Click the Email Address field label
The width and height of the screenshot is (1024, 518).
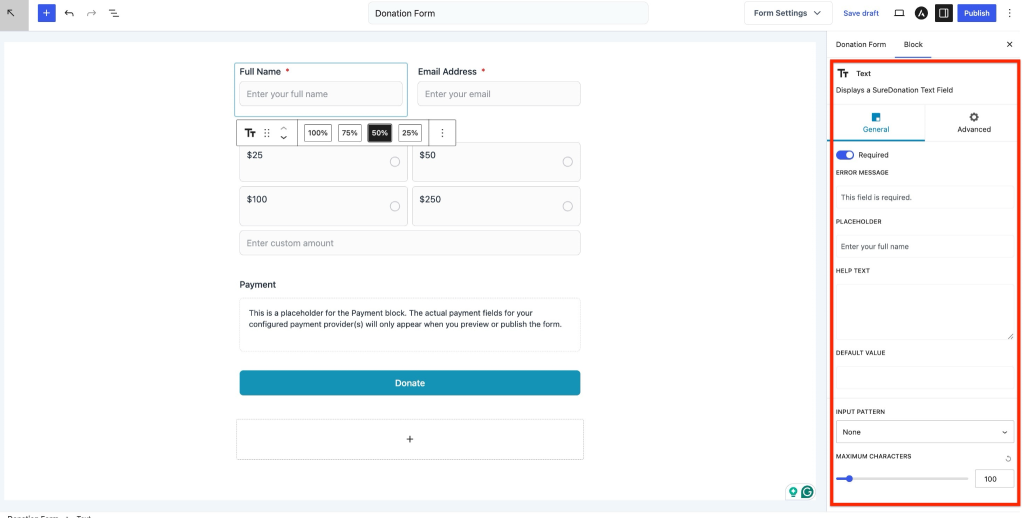point(447,71)
